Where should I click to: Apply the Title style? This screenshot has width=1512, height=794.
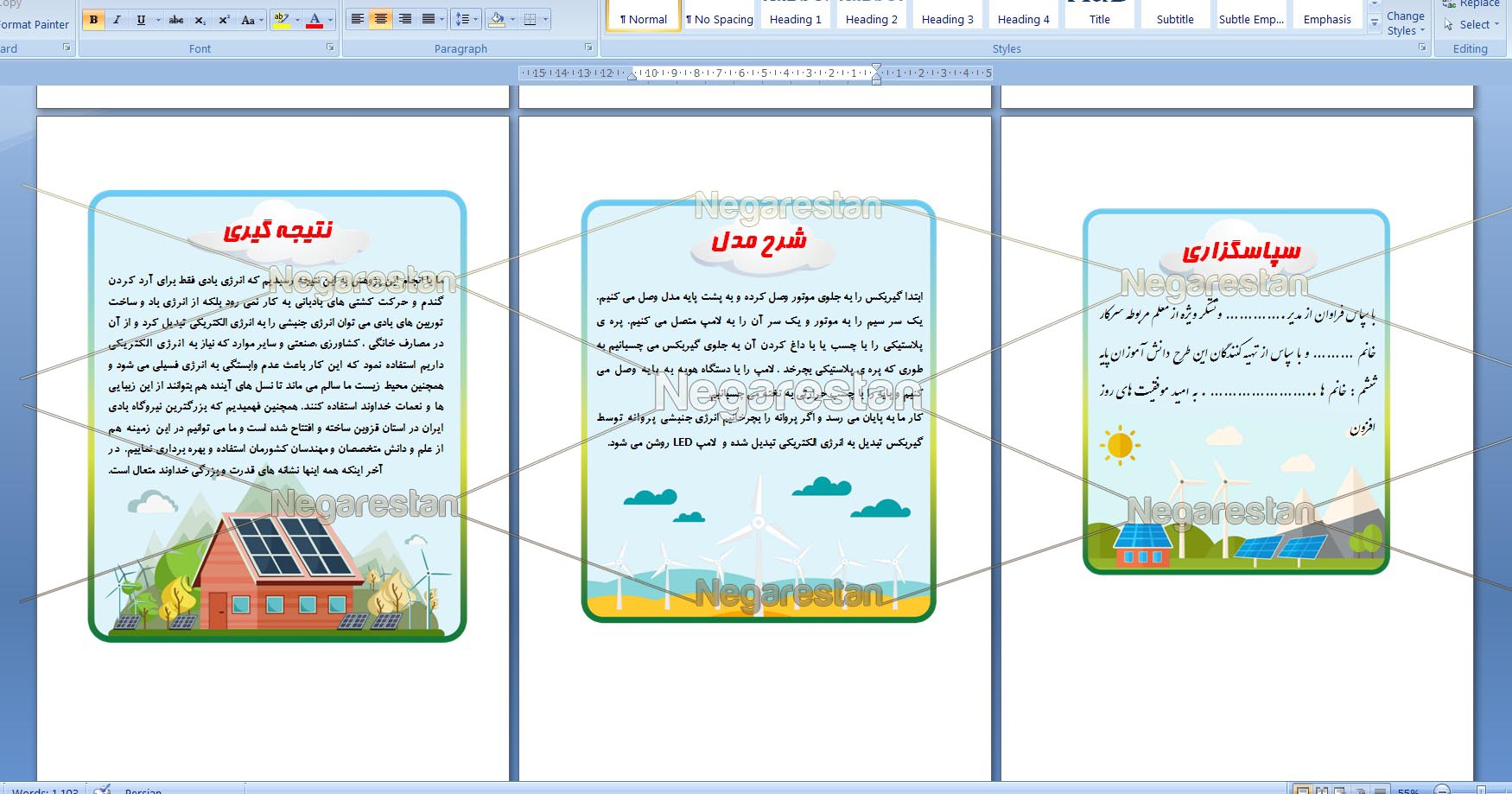[1099, 16]
